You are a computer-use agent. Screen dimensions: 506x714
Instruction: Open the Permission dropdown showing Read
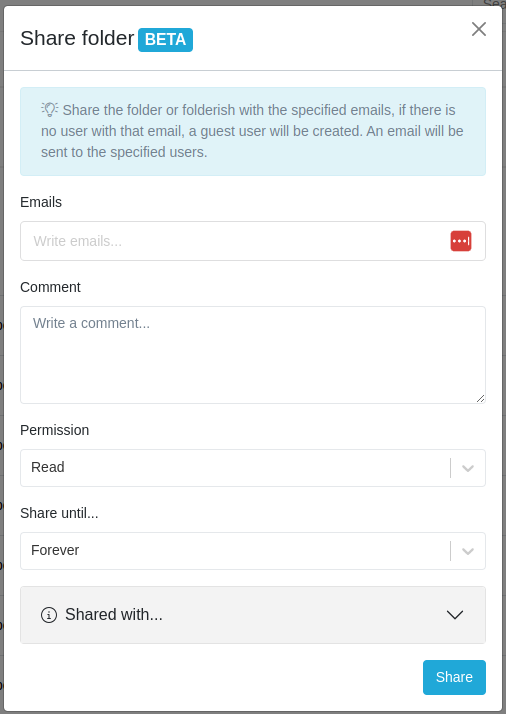[x=253, y=468]
